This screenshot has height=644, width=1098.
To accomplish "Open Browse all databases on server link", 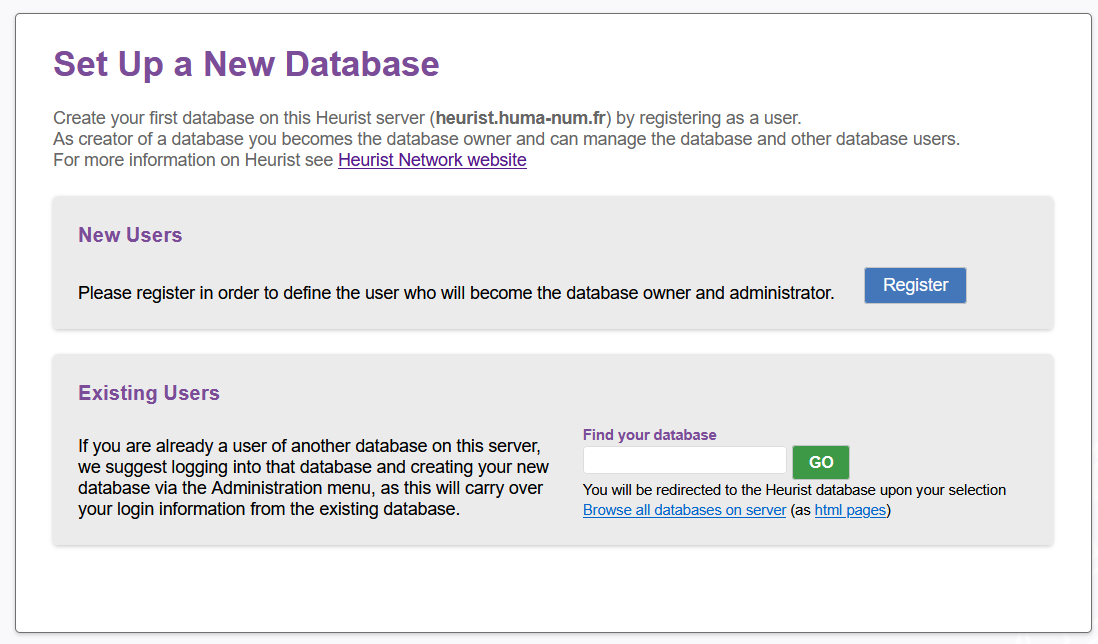I will 684,510.
